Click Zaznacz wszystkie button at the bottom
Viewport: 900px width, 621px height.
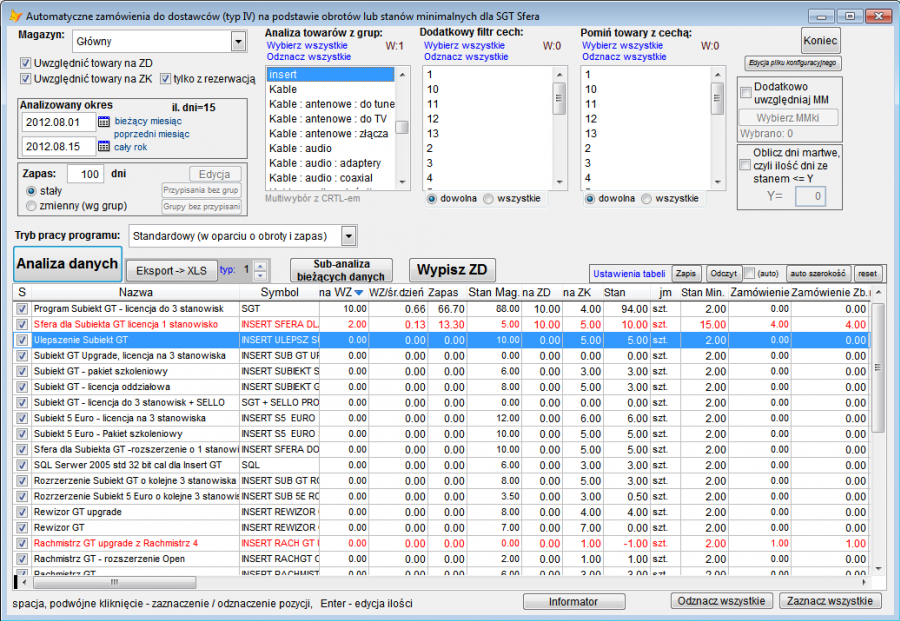[x=829, y=601]
